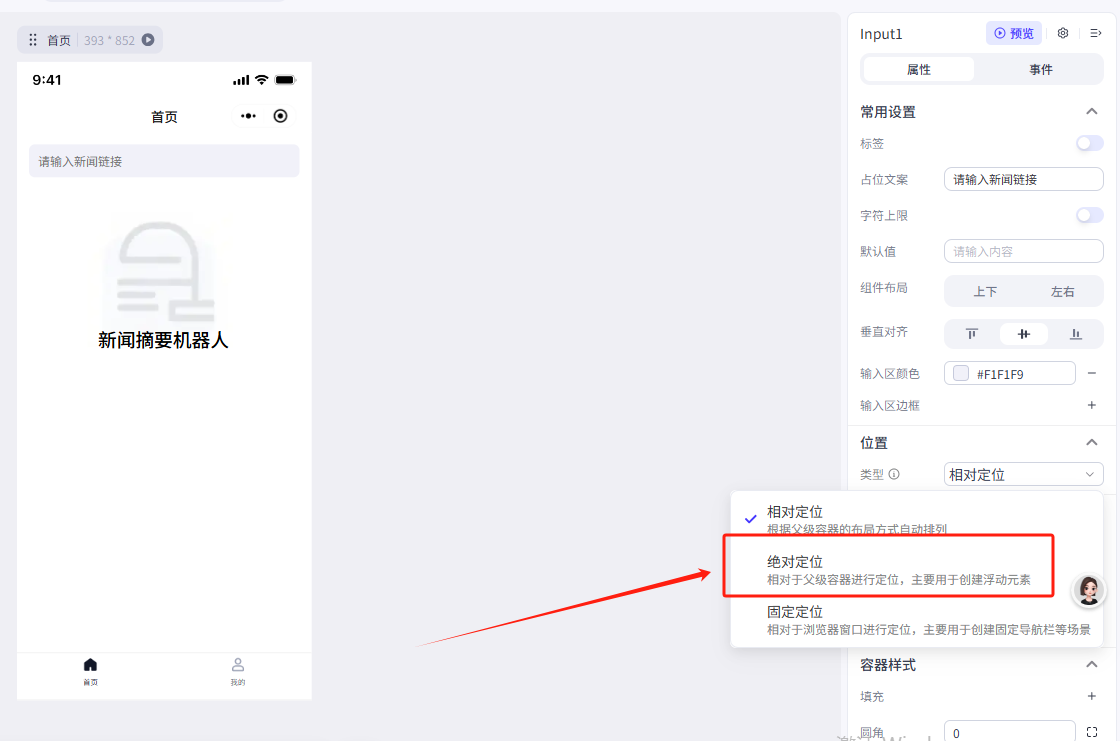The height and width of the screenshot is (741, 1120).
Task: Remove 输入区颜色 with the minus icon
Action: [x=1092, y=373]
